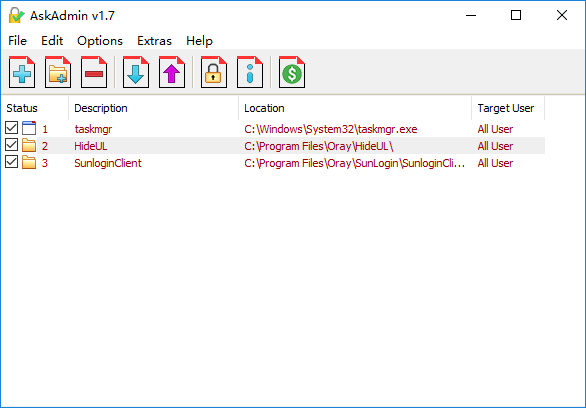The height and width of the screenshot is (408, 586).
Task: Click the blue down arrow Import icon
Action: 136,72
